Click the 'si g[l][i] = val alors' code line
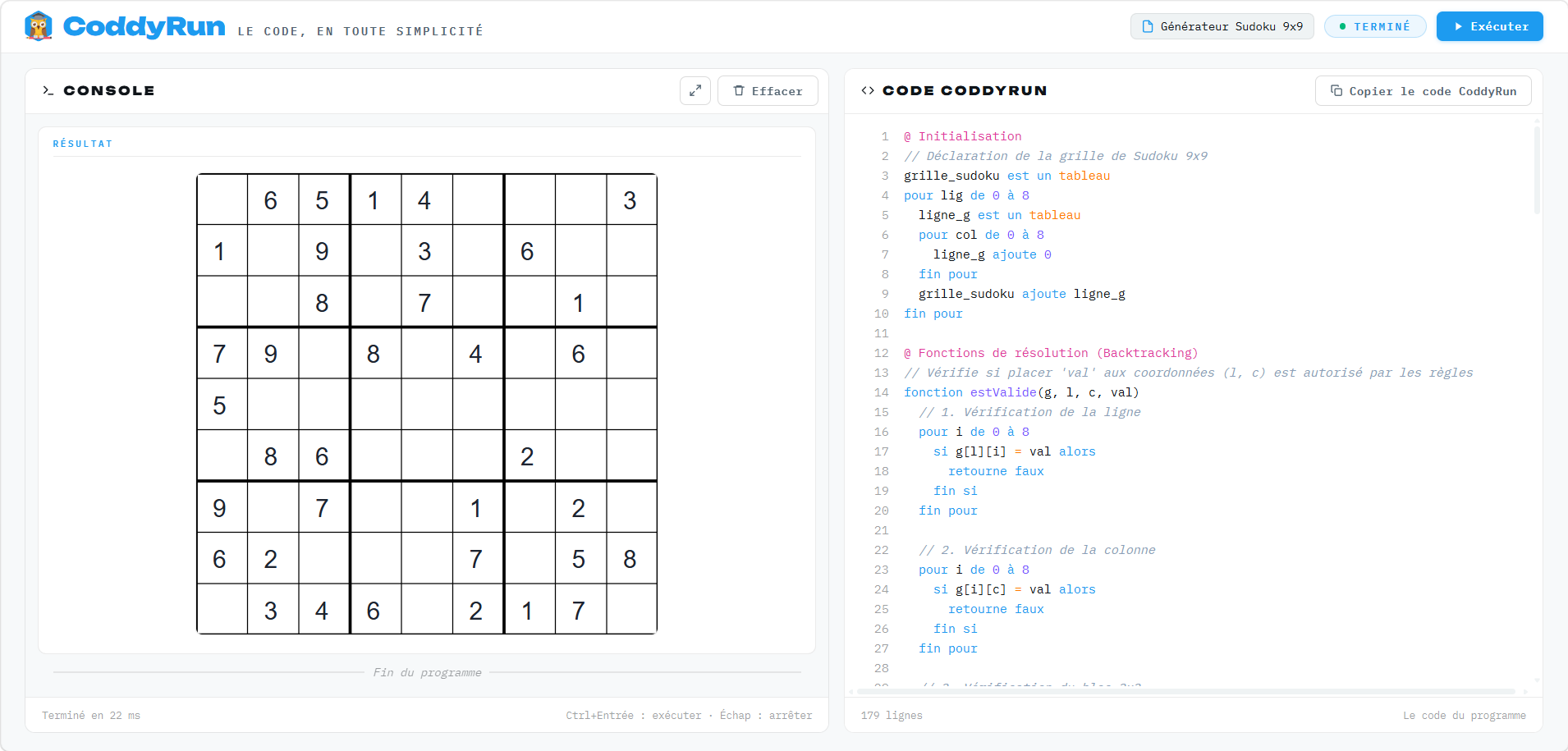The width and height of the screenshot is (1568, 751). click(1015, 451)
